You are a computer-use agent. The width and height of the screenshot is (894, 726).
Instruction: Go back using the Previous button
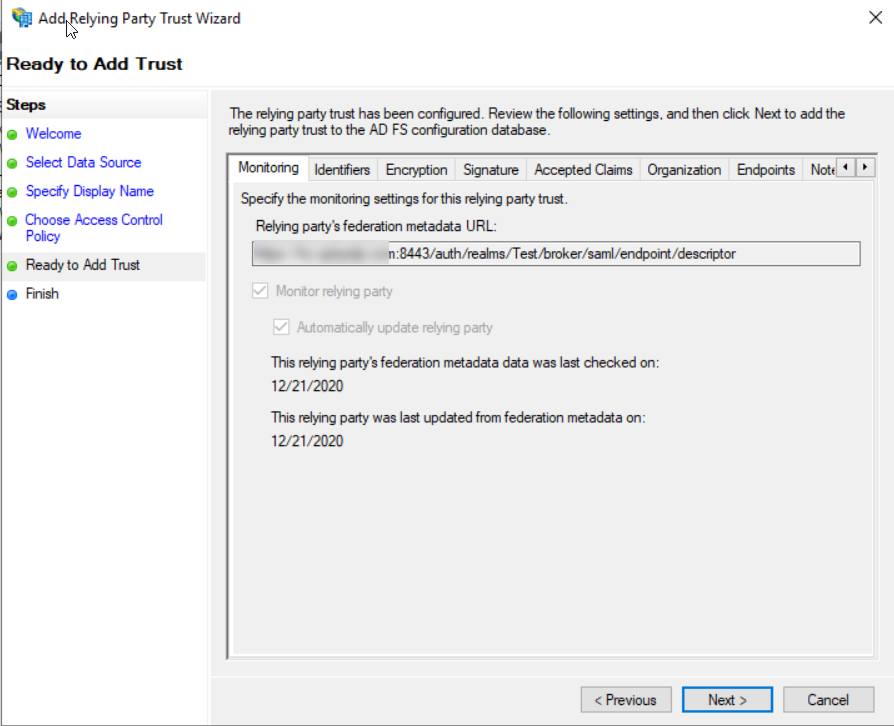pyautogui.click(x=626, y=699)
